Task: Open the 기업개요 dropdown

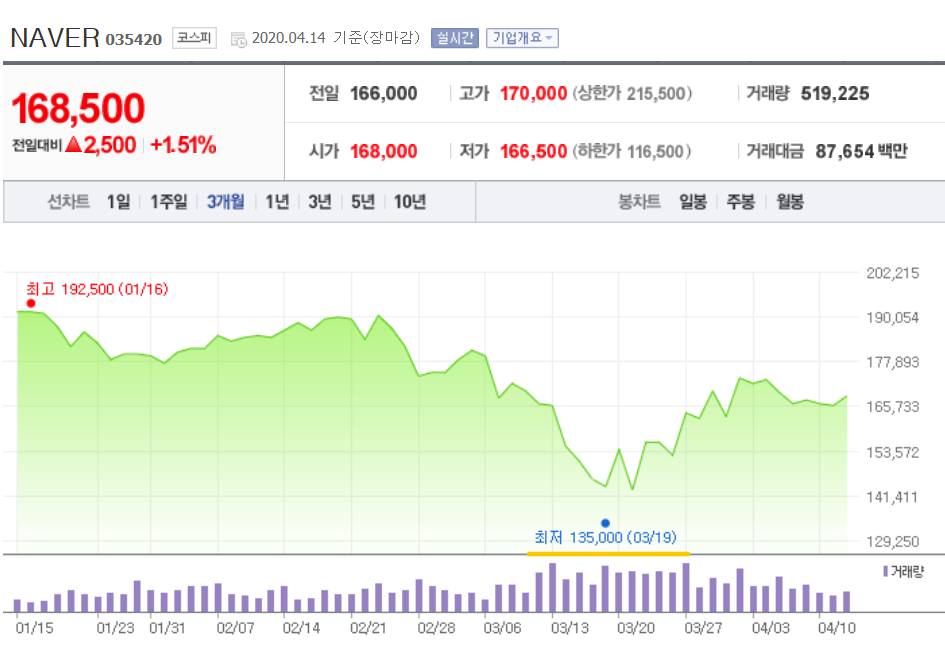Action: coord(522,38)
